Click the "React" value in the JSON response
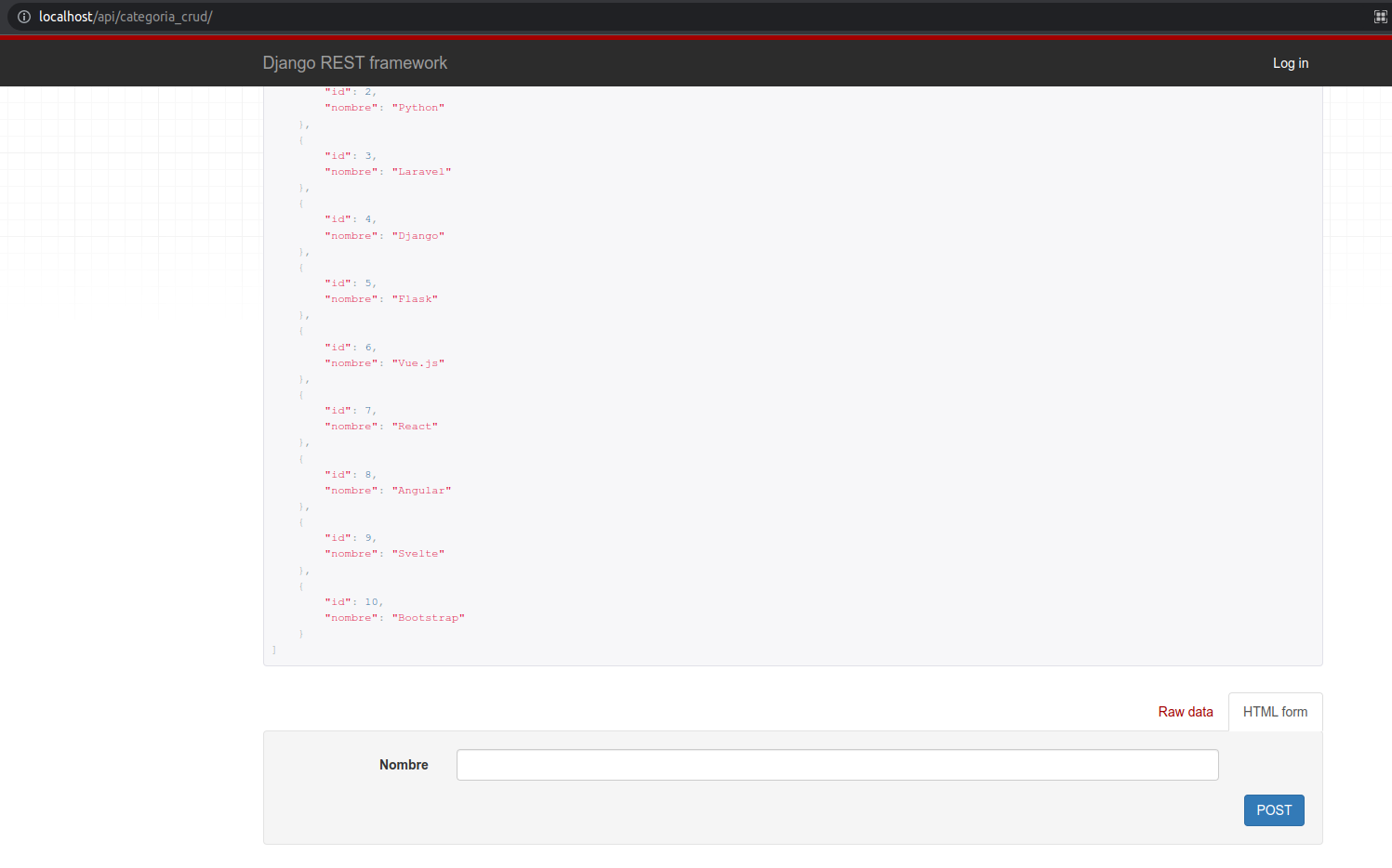The height and width of the screenshot is (868, 1392). tap(415, 427)
